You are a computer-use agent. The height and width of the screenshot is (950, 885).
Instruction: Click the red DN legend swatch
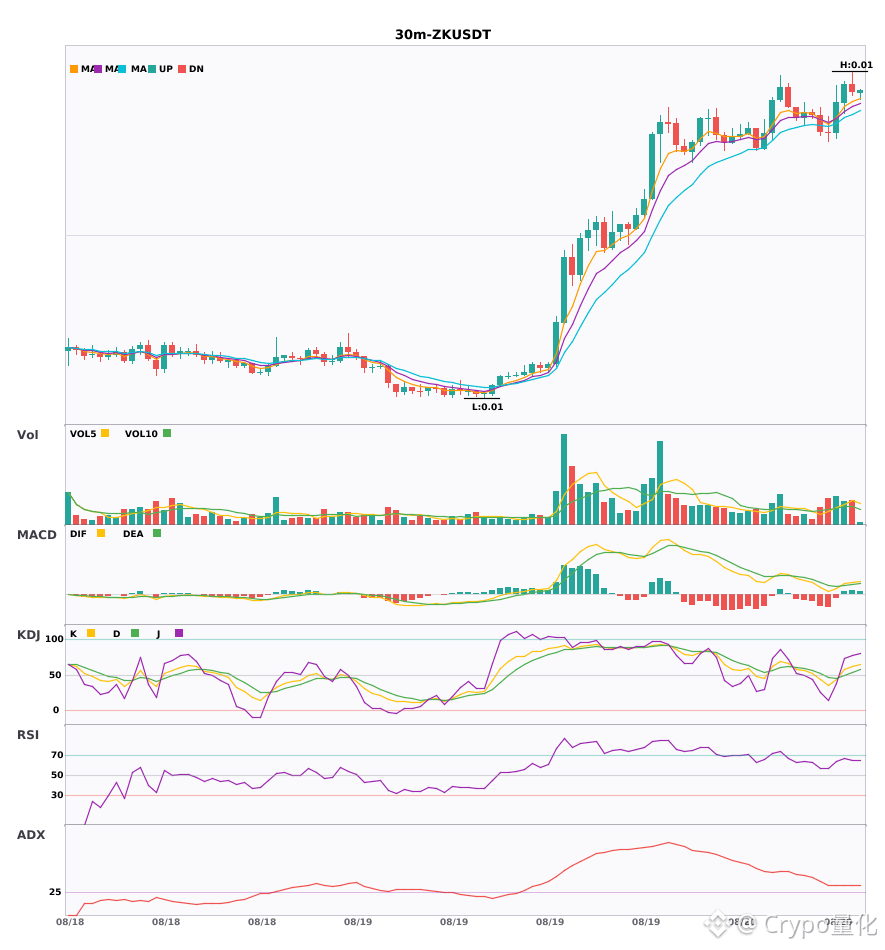point(182,69)
